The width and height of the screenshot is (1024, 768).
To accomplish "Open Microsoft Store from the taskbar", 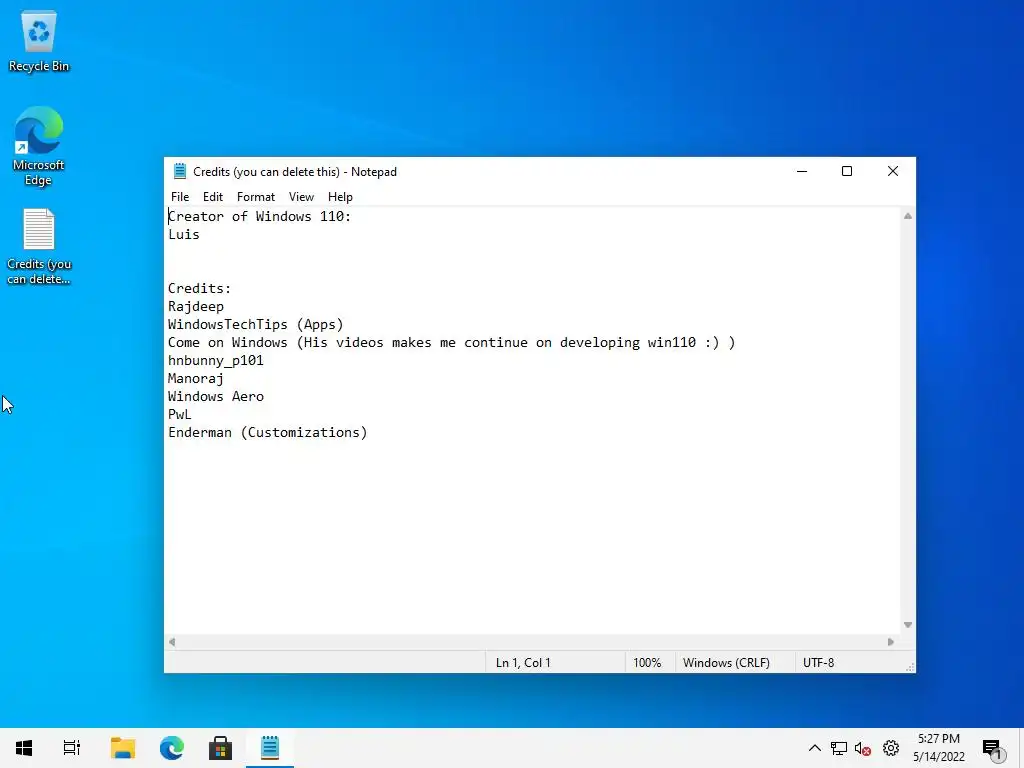I will (221, 748).
